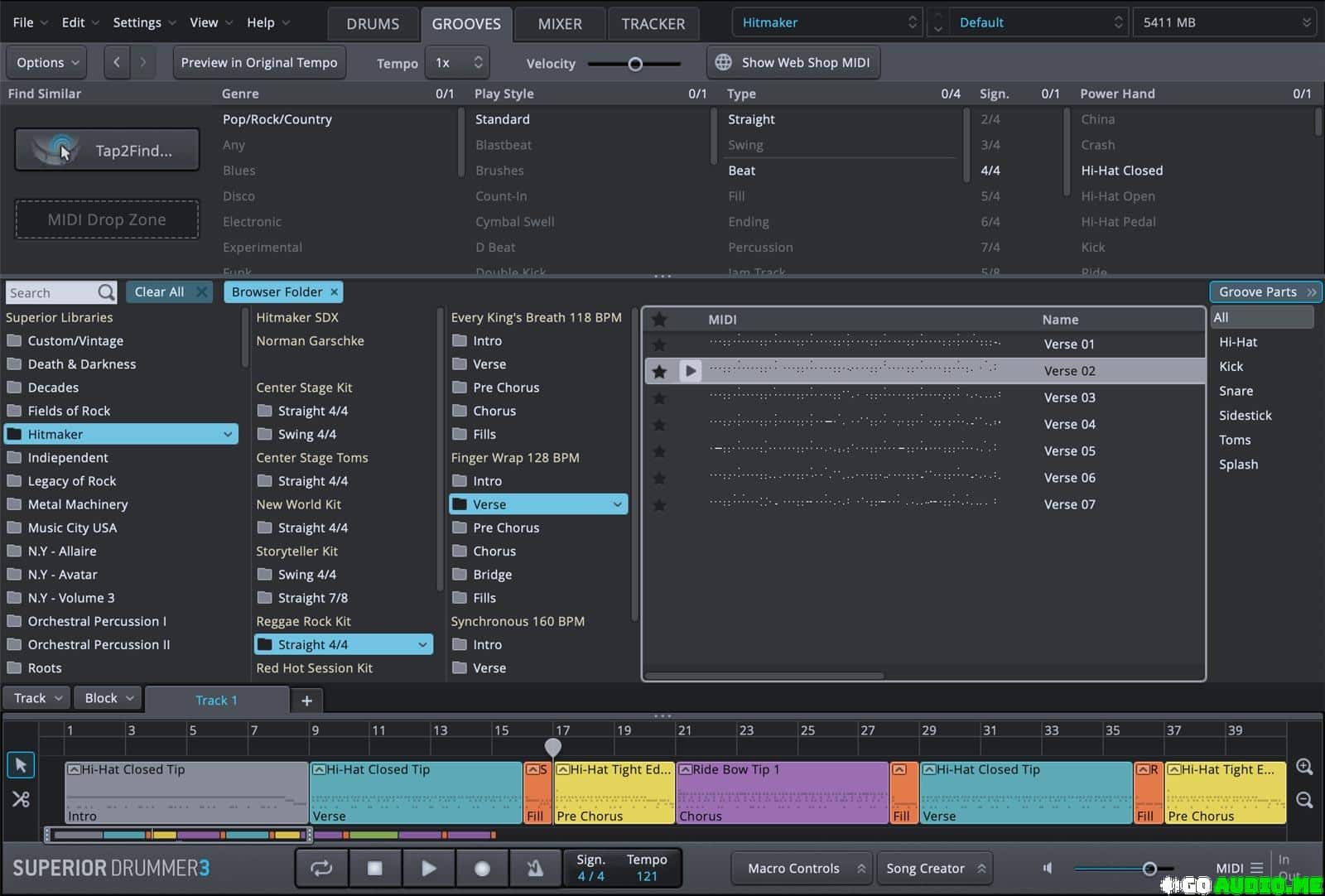Select the scissors cut tool
The image size is (1325, 896).
(21, 799)
